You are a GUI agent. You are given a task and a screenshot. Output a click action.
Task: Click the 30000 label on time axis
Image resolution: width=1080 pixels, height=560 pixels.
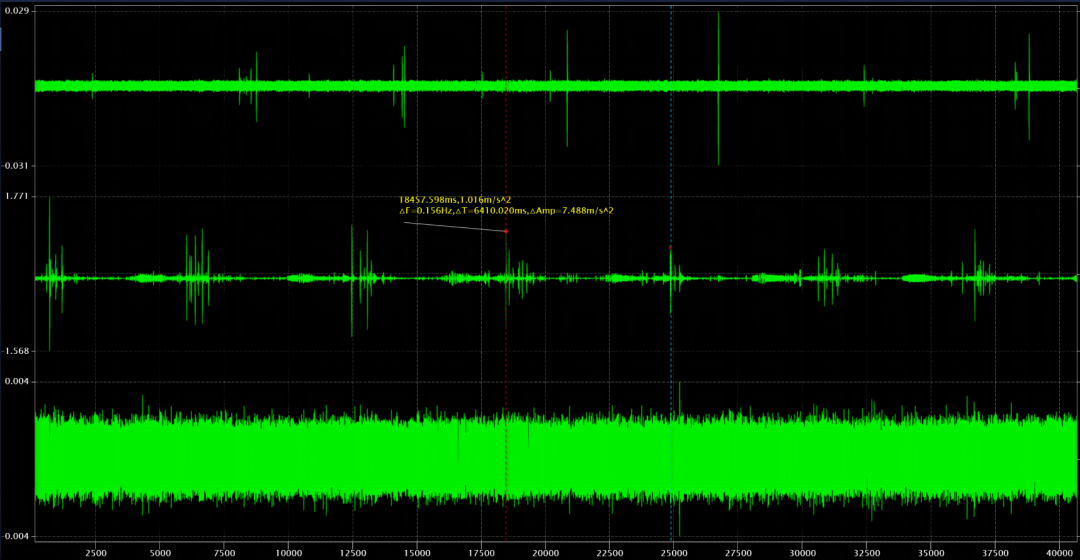pyautogui.click(x=803, y=551)
